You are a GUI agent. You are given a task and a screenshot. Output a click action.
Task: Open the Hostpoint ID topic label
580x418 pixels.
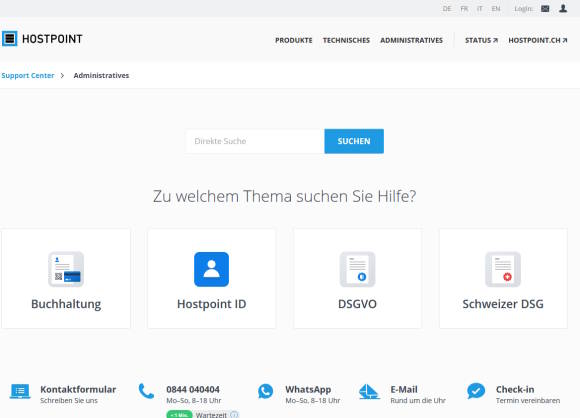[212, 304]
